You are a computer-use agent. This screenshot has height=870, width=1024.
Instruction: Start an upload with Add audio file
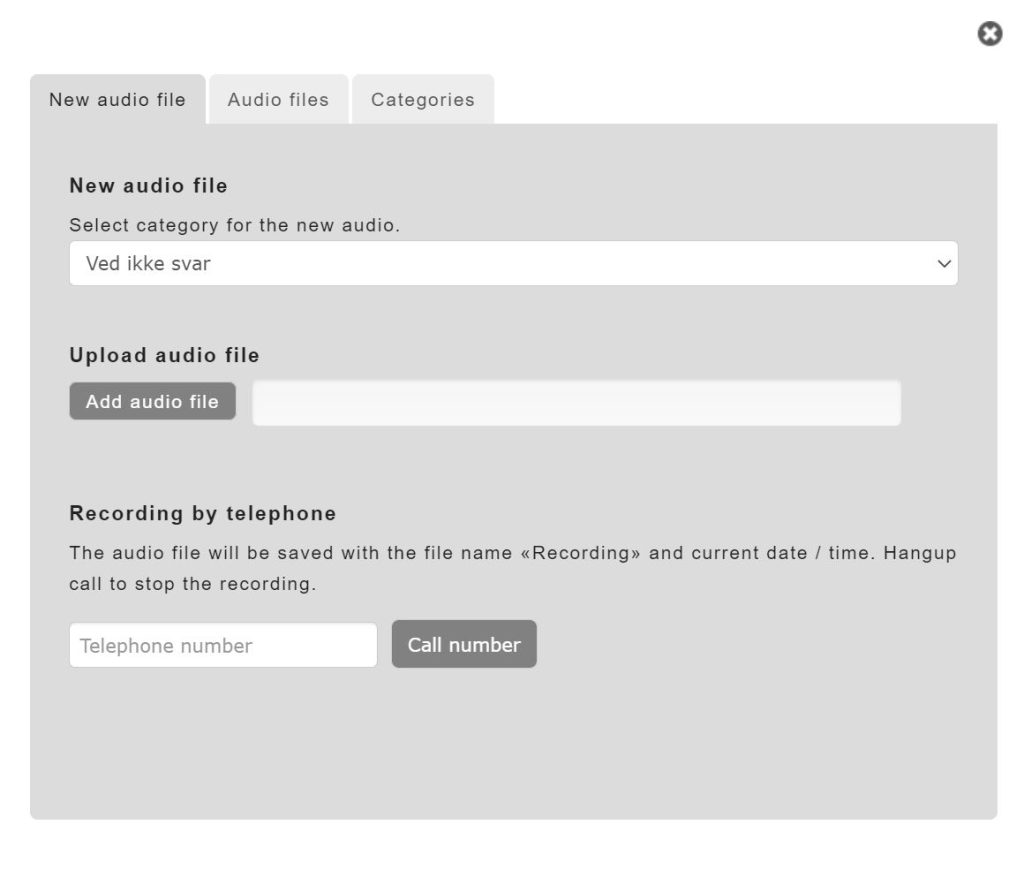pos(152,401)
